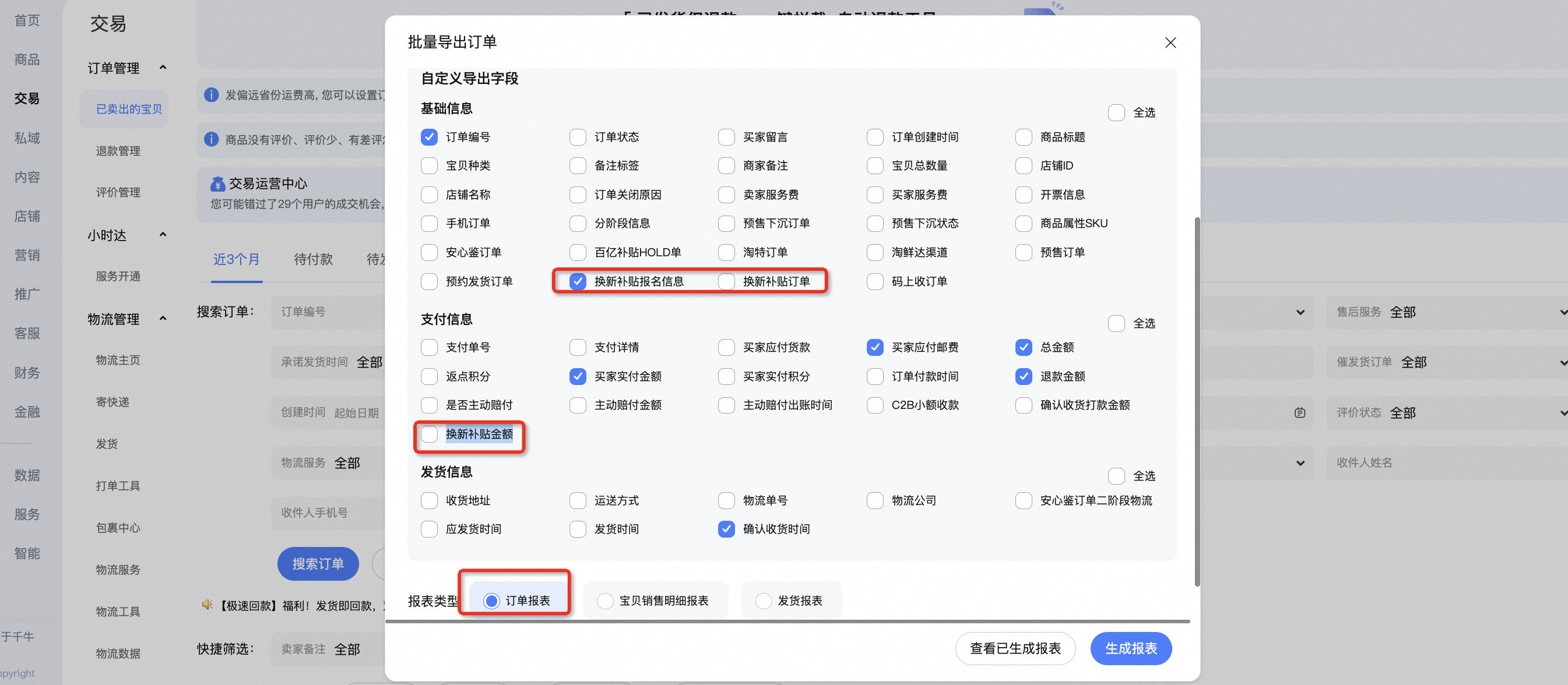This screenshot has width=1568, height=685.
Task: Go to 财务 in left navigation
Action: 27,372
